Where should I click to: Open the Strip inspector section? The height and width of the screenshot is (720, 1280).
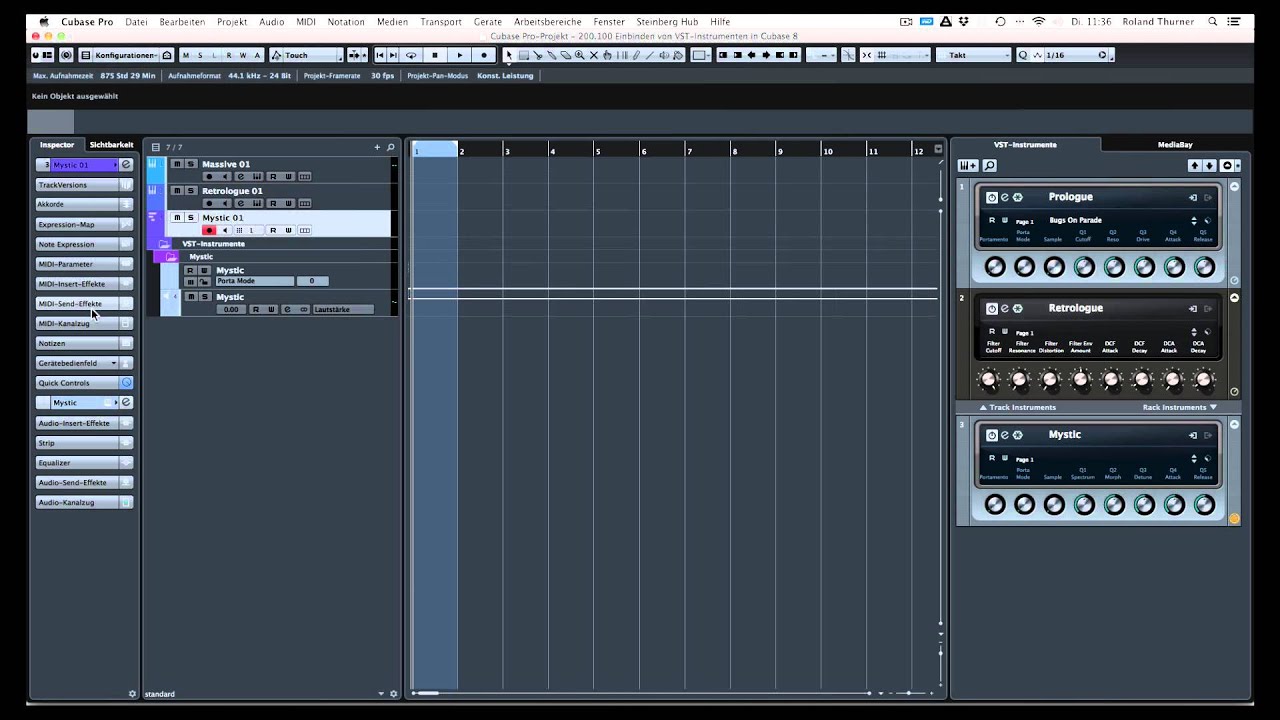[x=84, y=443]
